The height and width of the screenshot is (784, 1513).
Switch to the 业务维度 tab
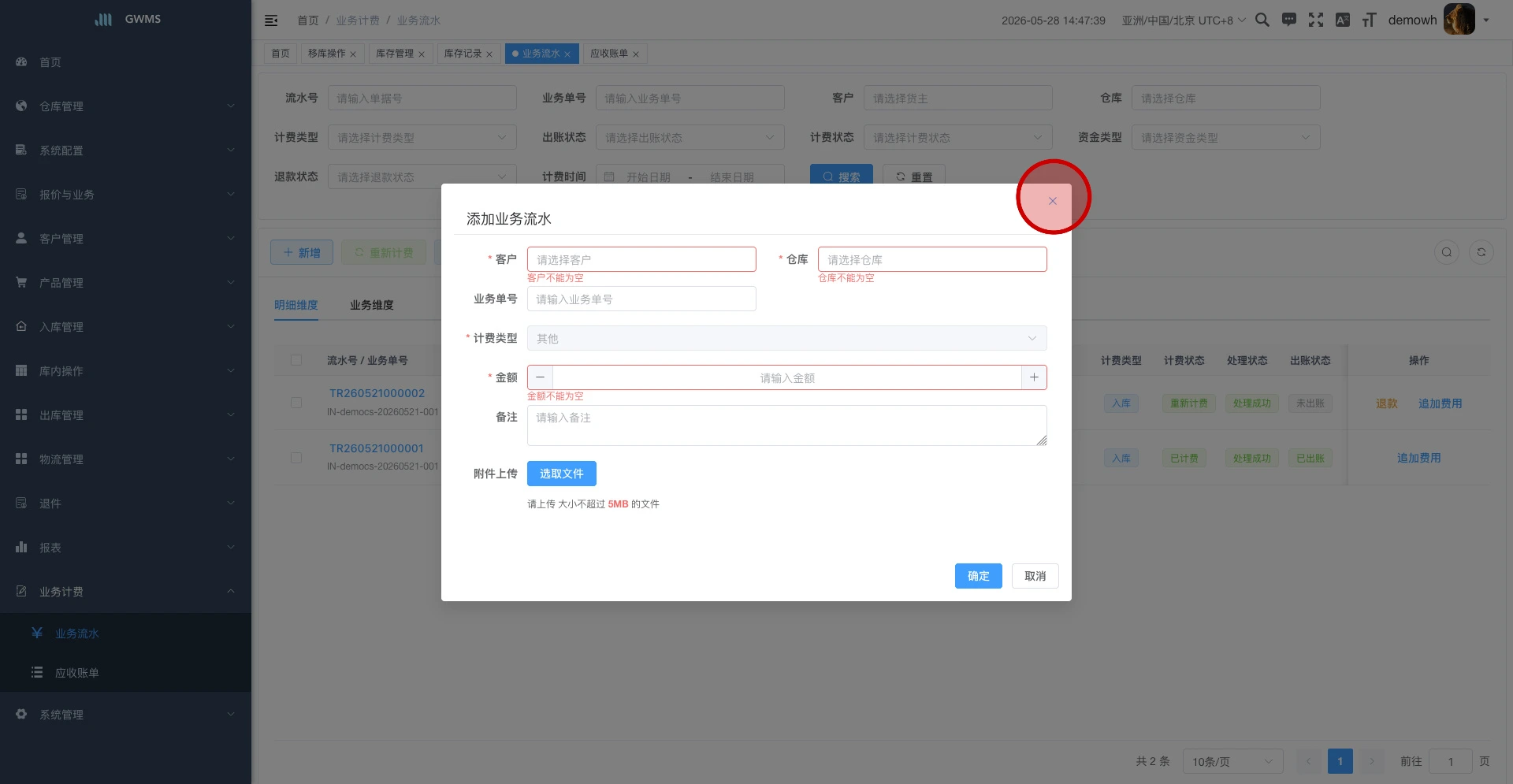click(x=372, y=305)
